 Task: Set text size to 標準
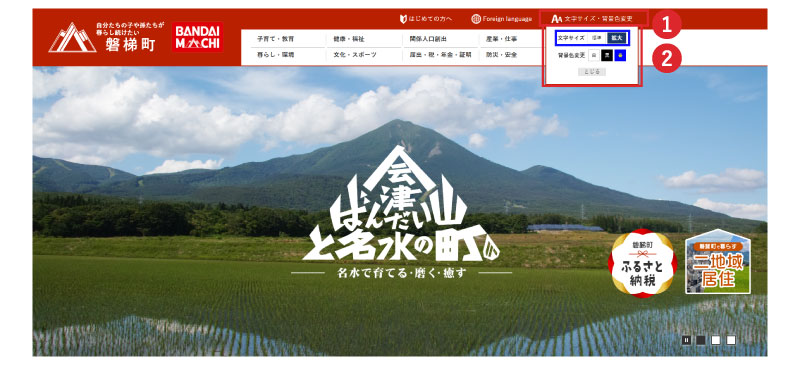[x=596, y=38]
